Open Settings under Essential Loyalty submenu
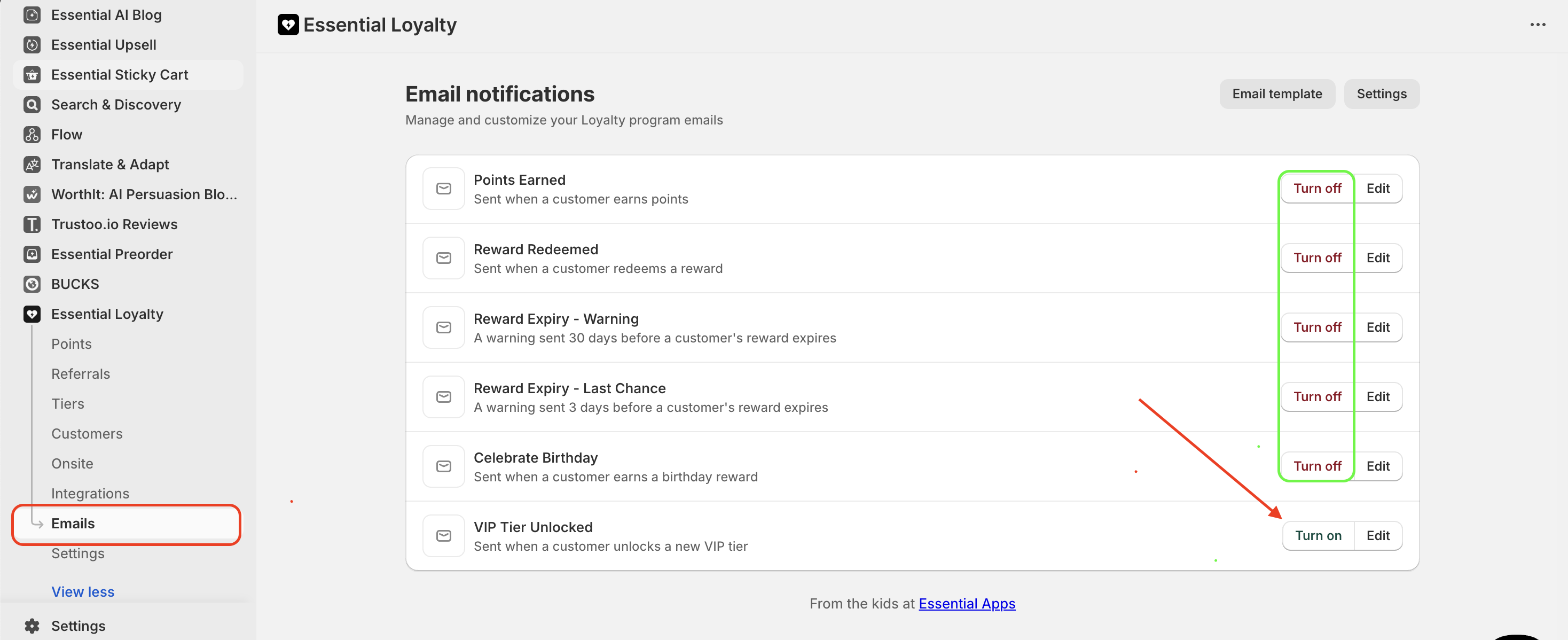Viewport: 1568px width, 640px height. click(77, 553)
